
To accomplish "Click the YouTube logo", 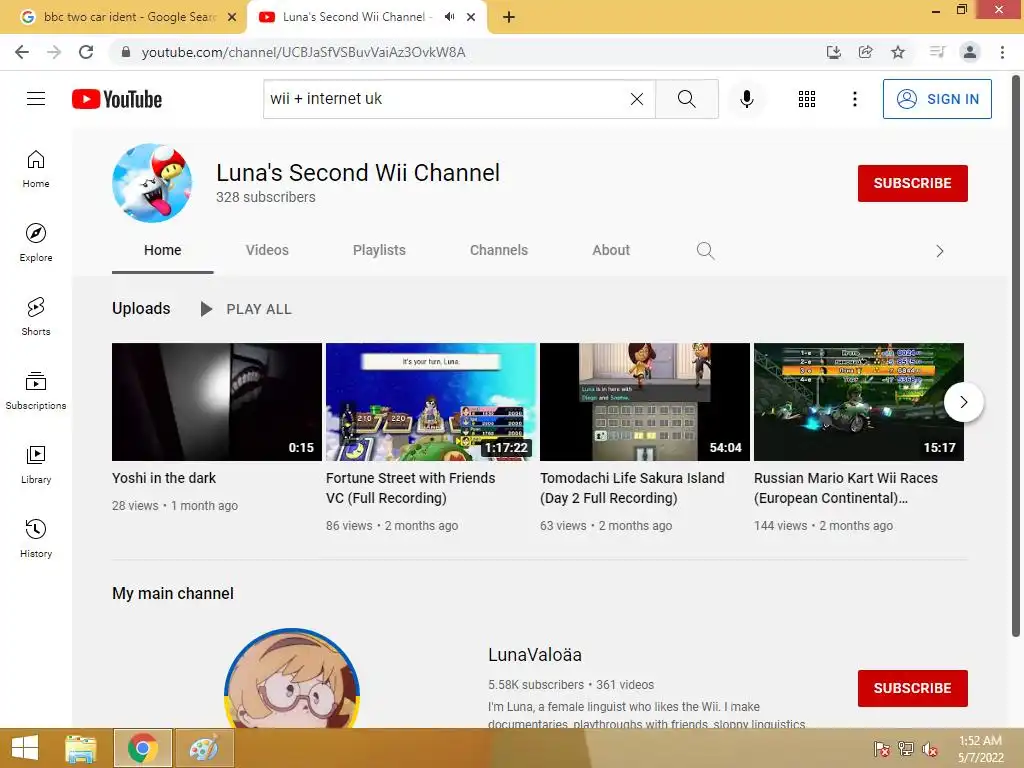I will pyautogui.click(x=117, y=99).
